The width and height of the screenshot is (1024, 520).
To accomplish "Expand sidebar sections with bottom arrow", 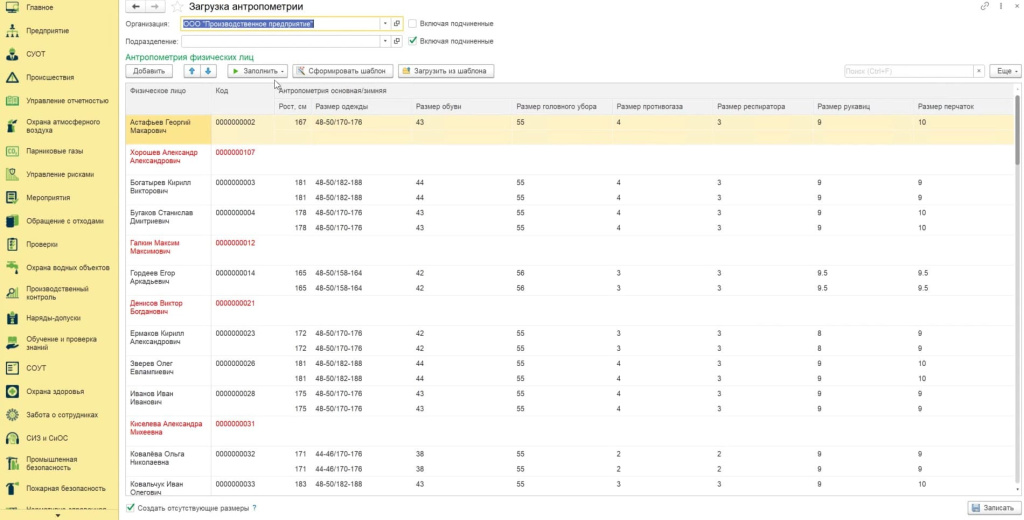I will 57,515.
